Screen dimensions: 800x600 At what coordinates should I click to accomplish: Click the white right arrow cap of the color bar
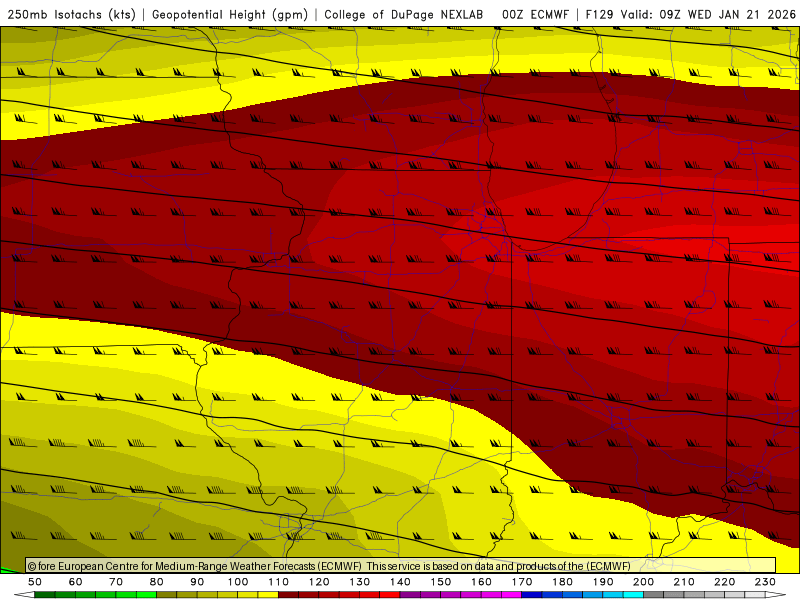tap(776, 595)
